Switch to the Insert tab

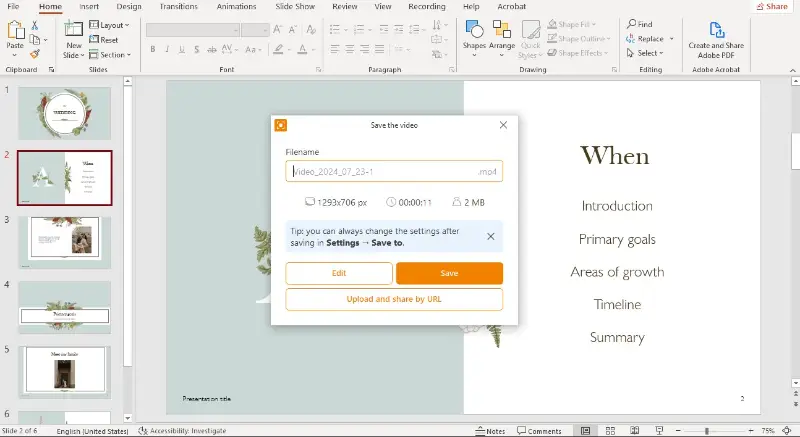[89, 7]
